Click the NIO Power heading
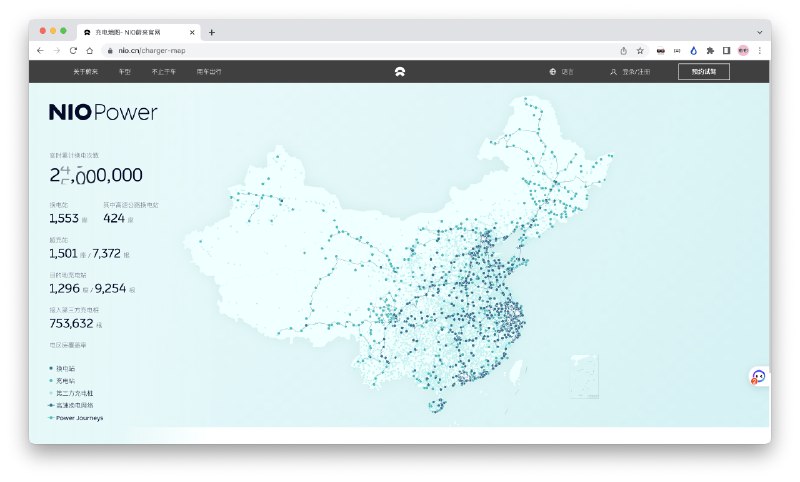This screenshot has width=800, height=482. (103, 112)
